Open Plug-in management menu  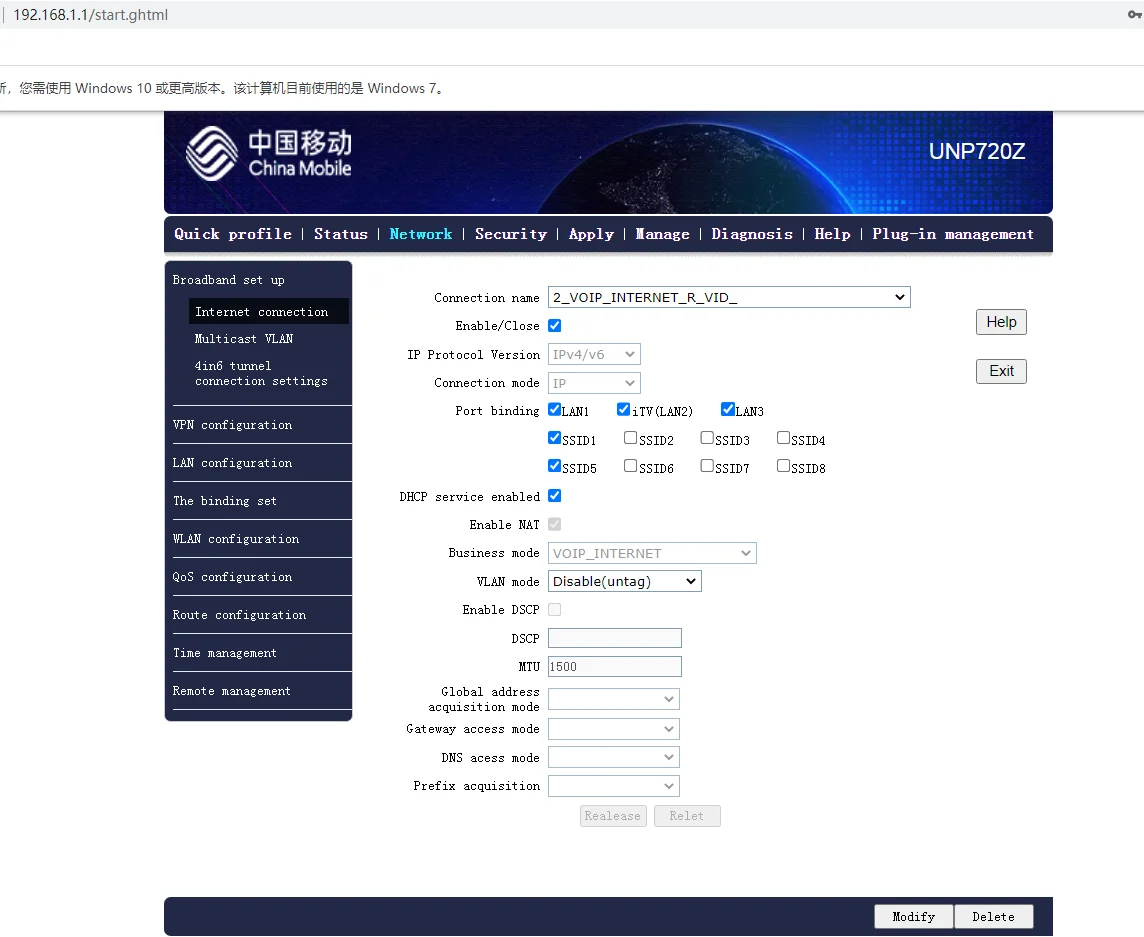953,234
